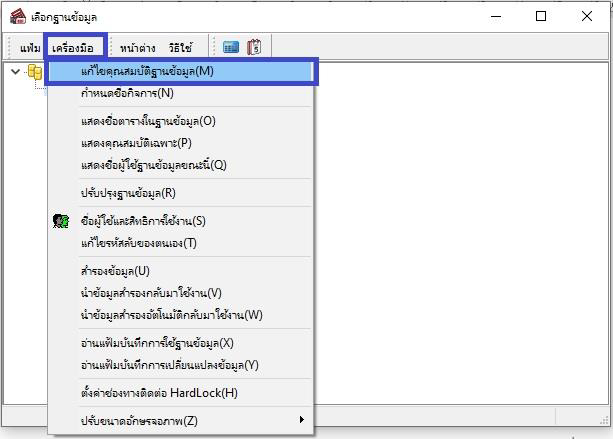Open the แฟ้ม menu
Screen dimensions: 613x439
tap(30, 47)
